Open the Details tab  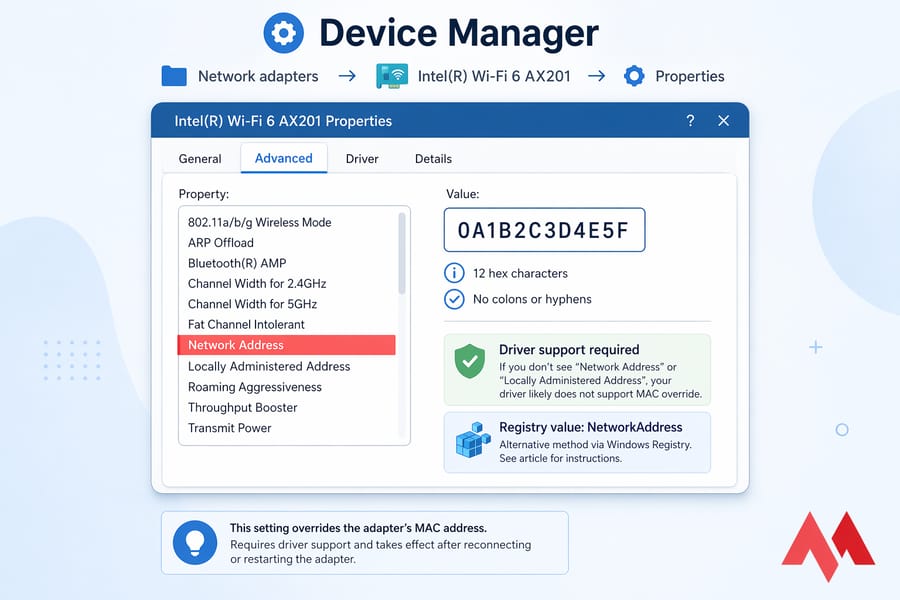pyautogui.click(x=433, y=159)
